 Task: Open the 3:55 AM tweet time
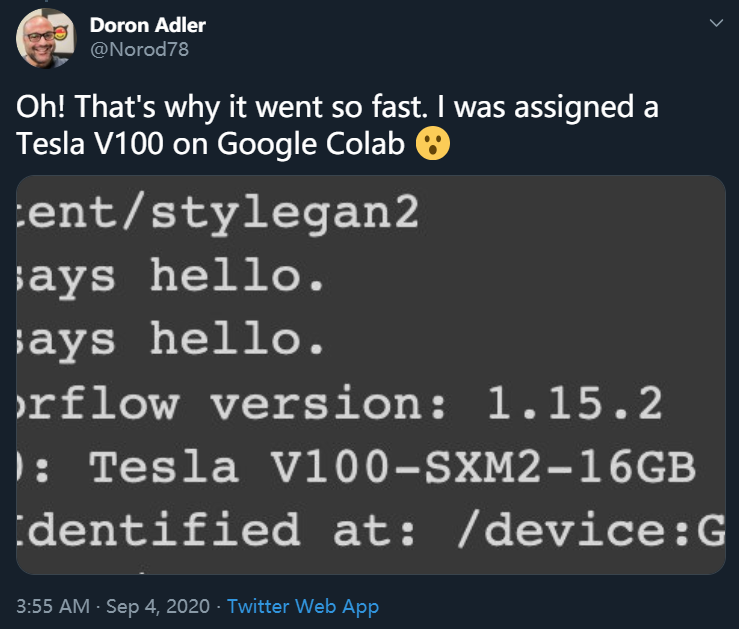49,606
